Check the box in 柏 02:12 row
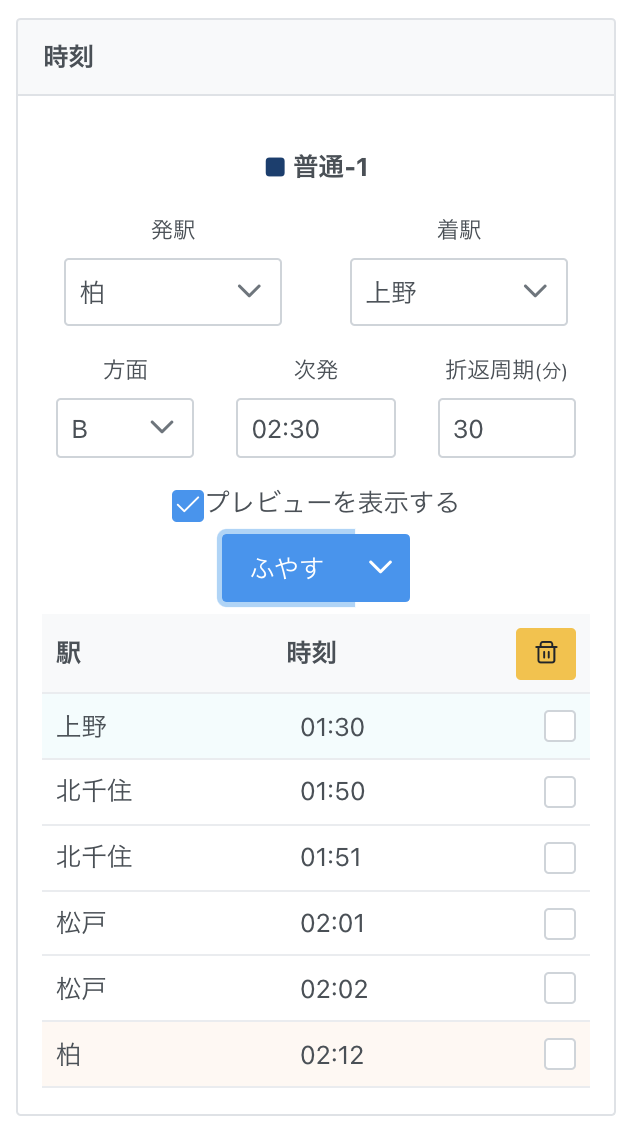Viewport: 630px width, 1134px height. pyautogui.click(x=559, y=1054)
